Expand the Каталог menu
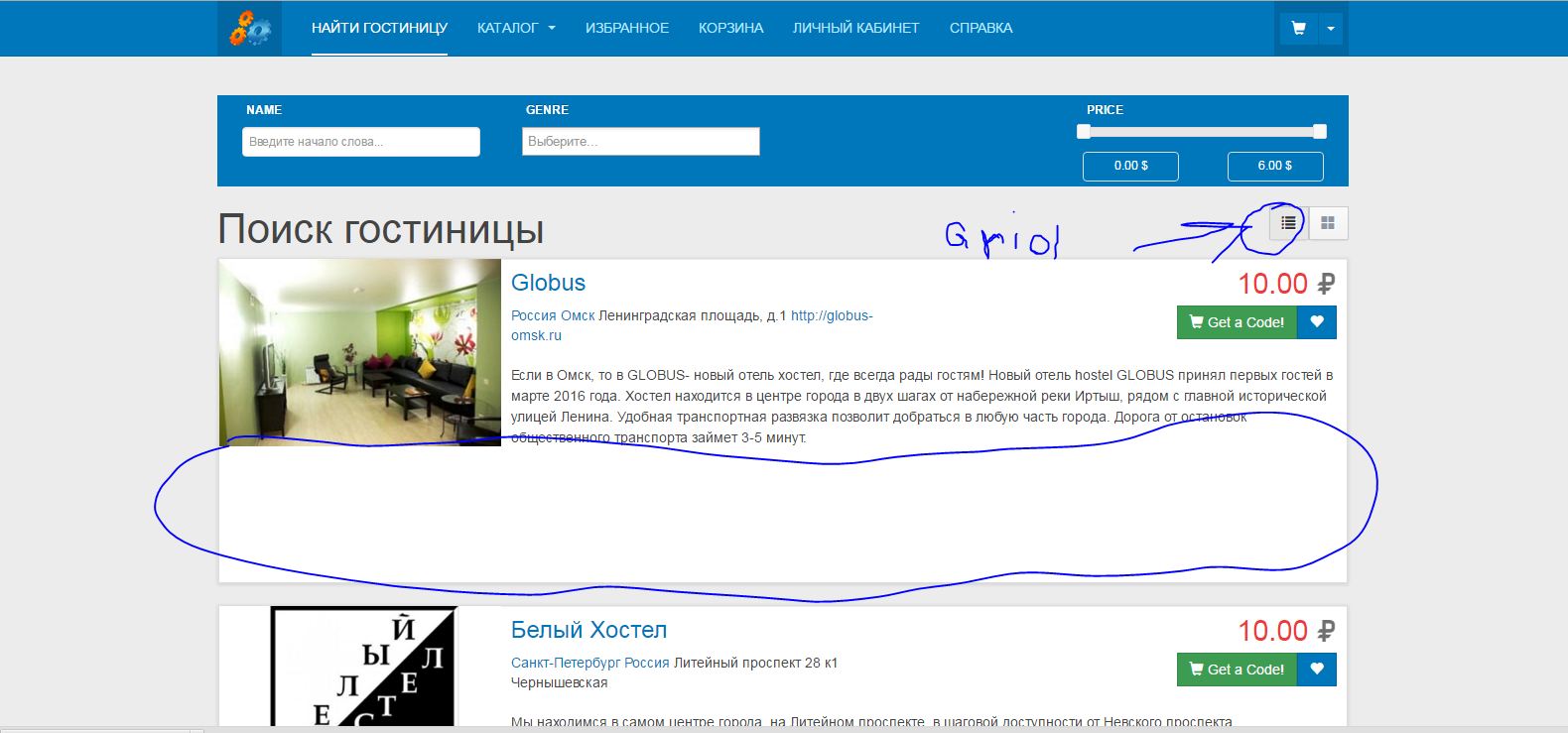1568x733 pixels. click(516, 28)
